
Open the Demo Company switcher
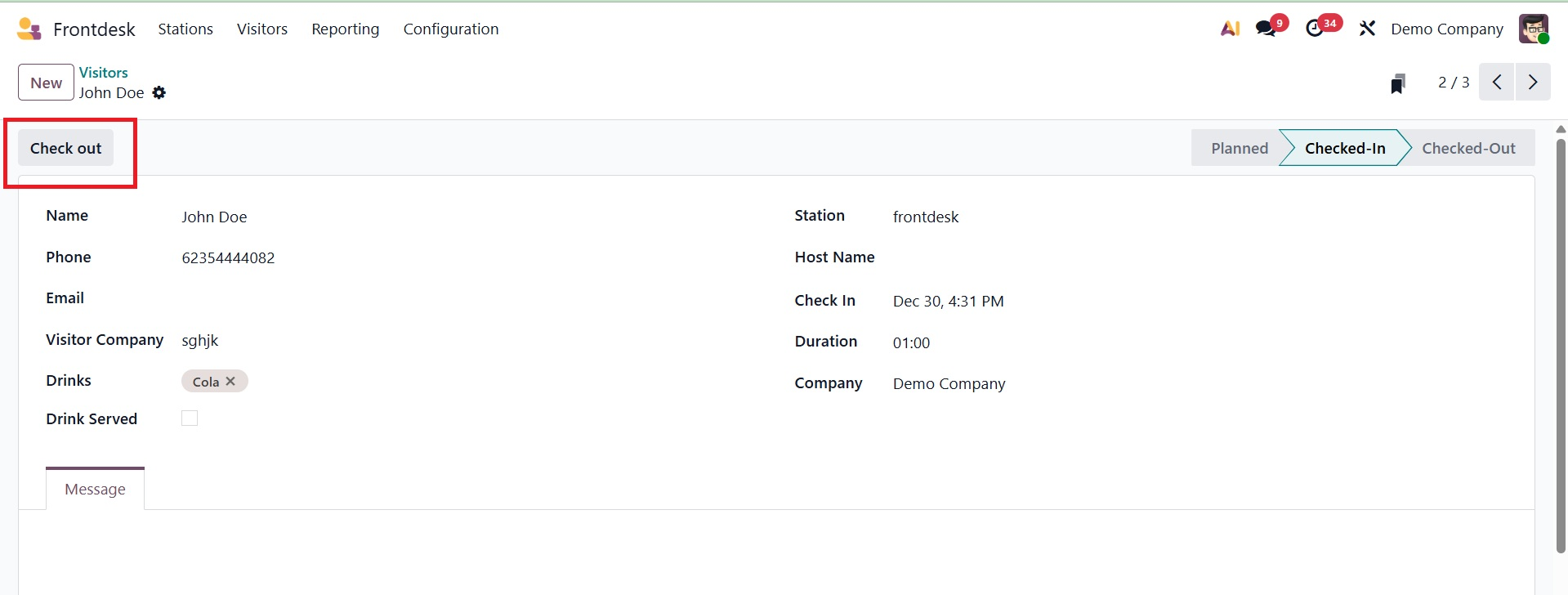point(1446,29)
